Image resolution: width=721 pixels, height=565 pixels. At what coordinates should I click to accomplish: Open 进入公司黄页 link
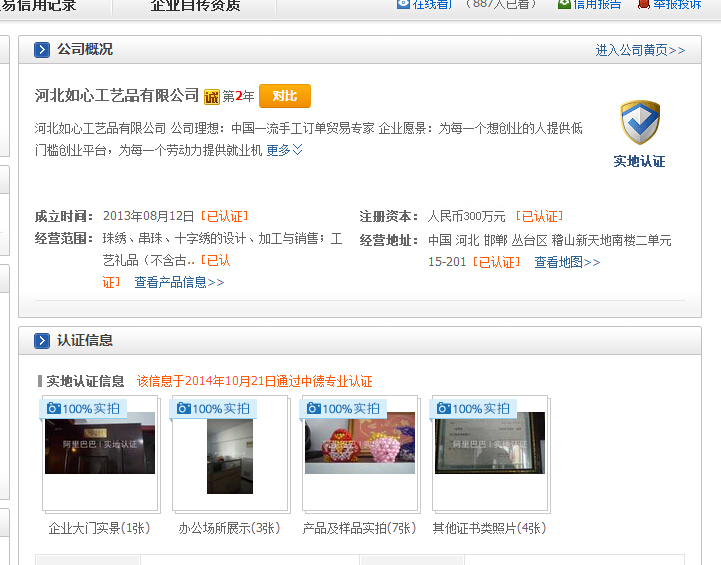pos(640,50)
